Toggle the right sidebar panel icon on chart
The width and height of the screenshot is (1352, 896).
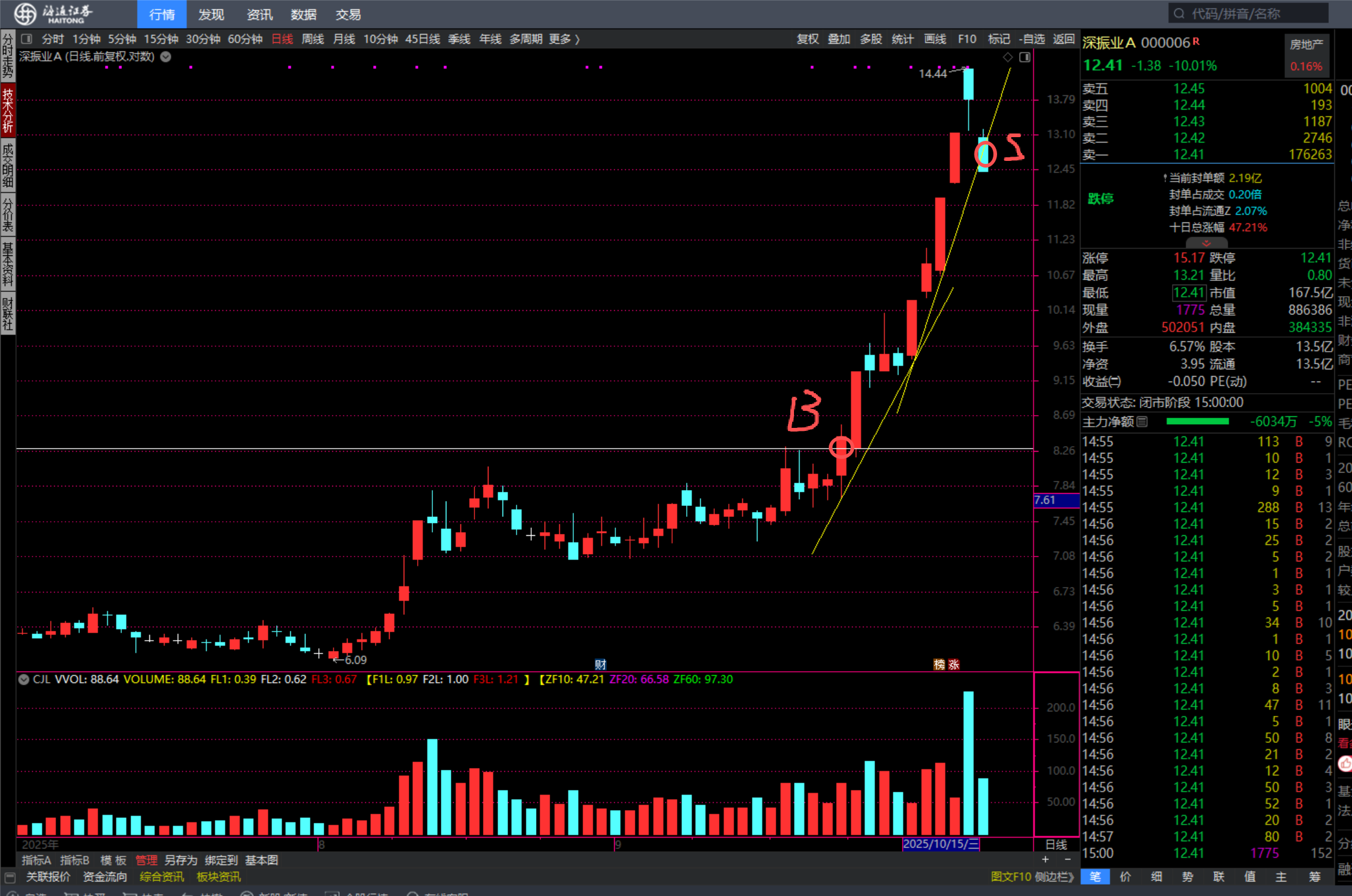(1025, 57)
